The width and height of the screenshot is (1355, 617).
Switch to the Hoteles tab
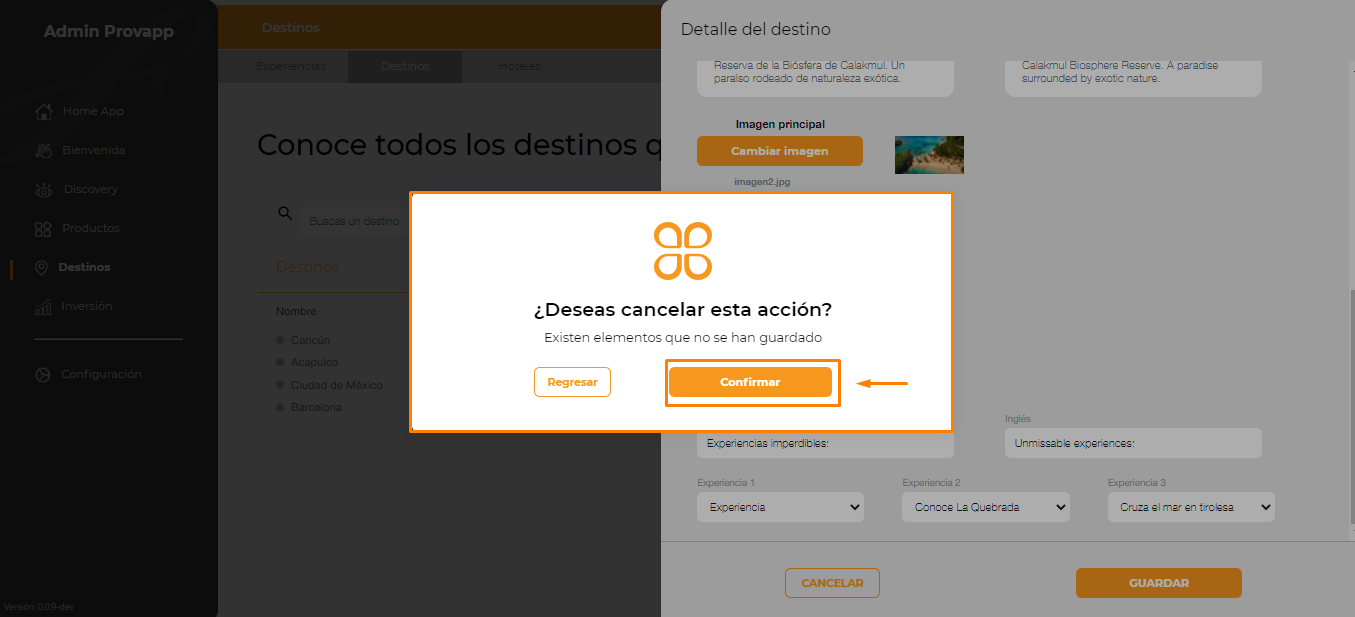click(x=519, y=66)
